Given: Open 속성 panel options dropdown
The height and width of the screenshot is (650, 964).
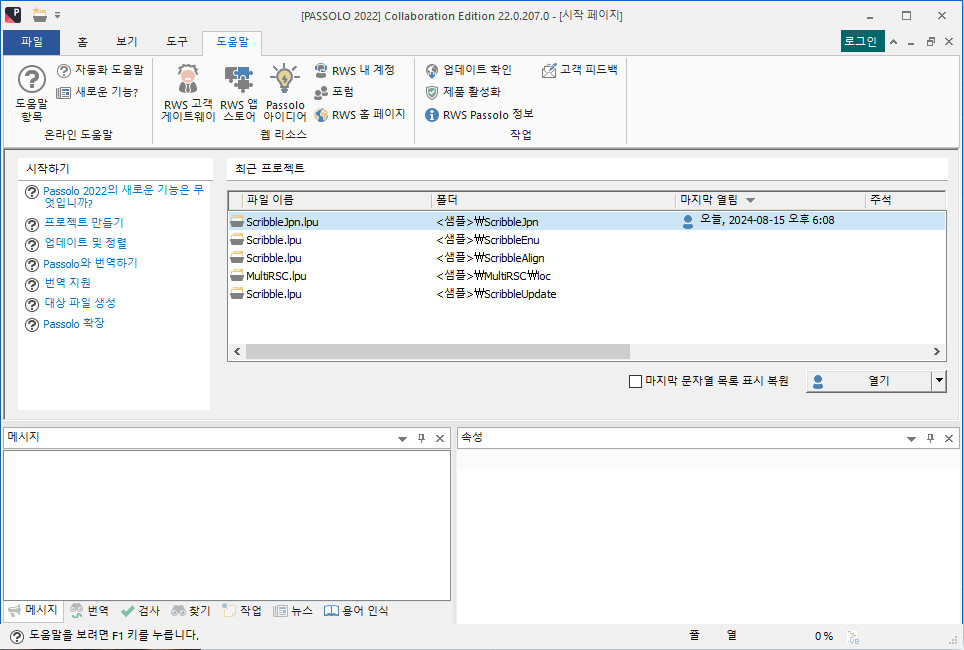Looking at the screenshot, I should [x=911, y=438].
